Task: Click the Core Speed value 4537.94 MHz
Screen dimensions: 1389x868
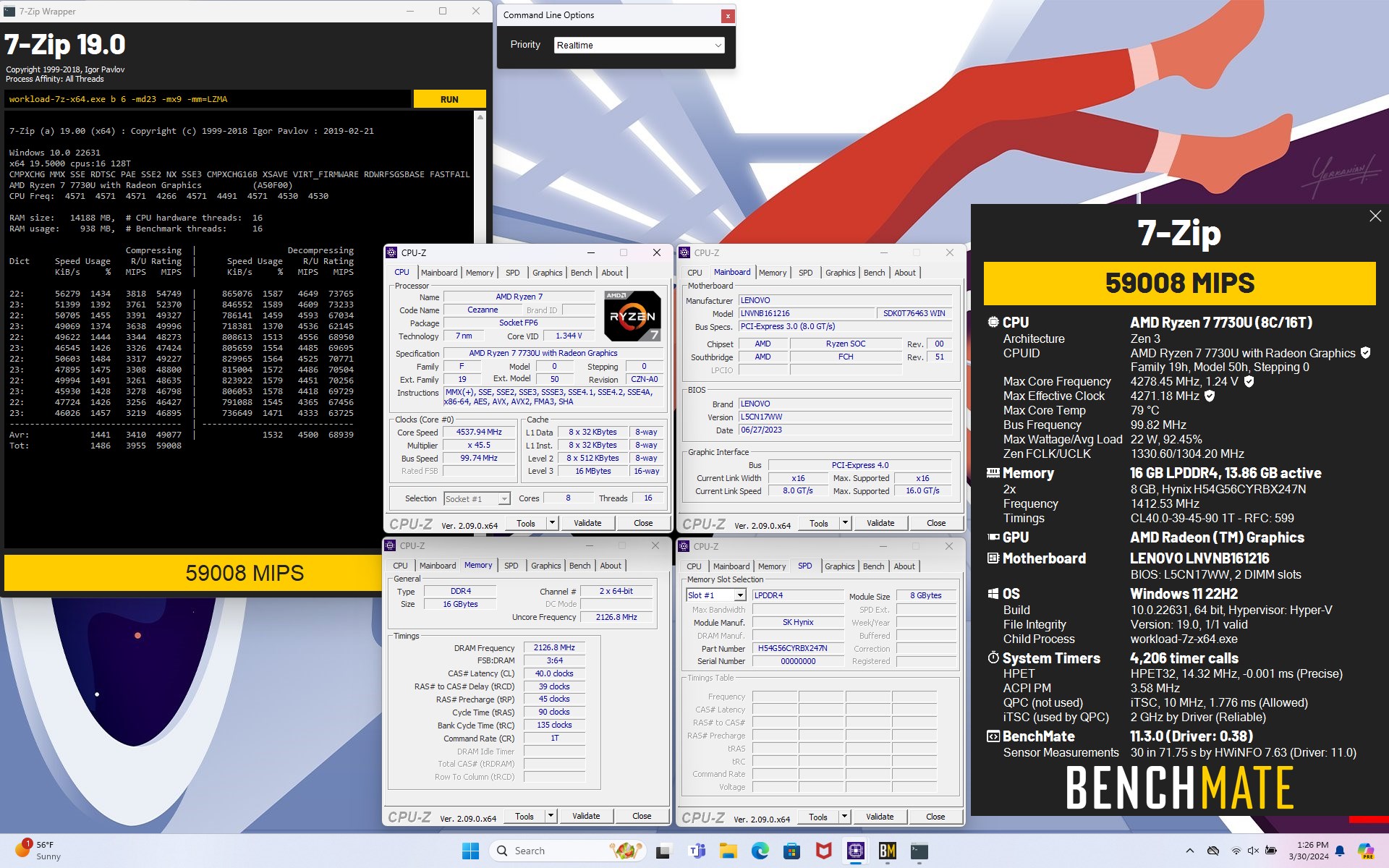Action: click(479, 432)
